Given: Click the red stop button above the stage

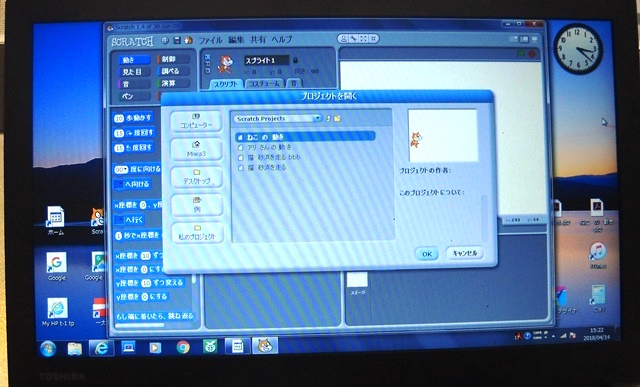Looking at the screenshot, I should tap(532, 53).
